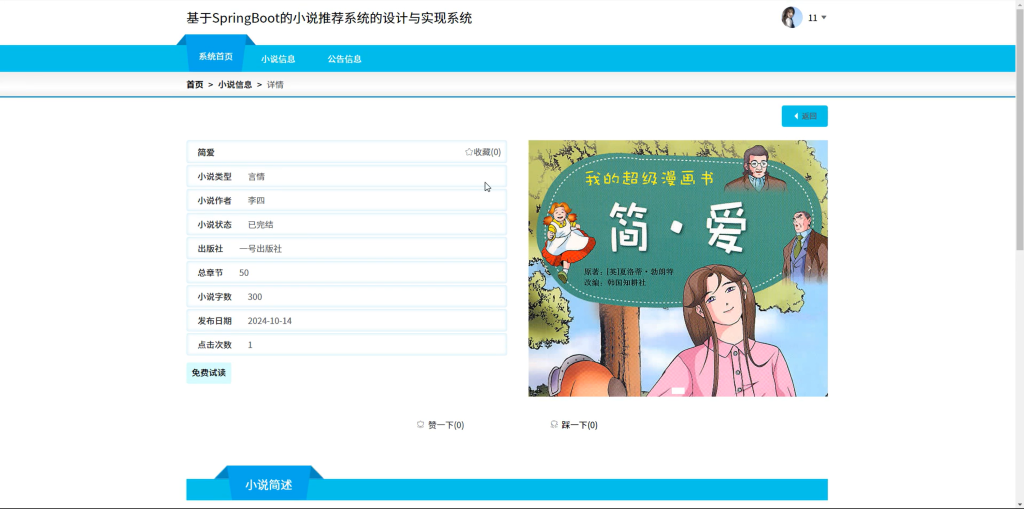Click the 踩一下 thumbs-down icon

click(554, 425)
